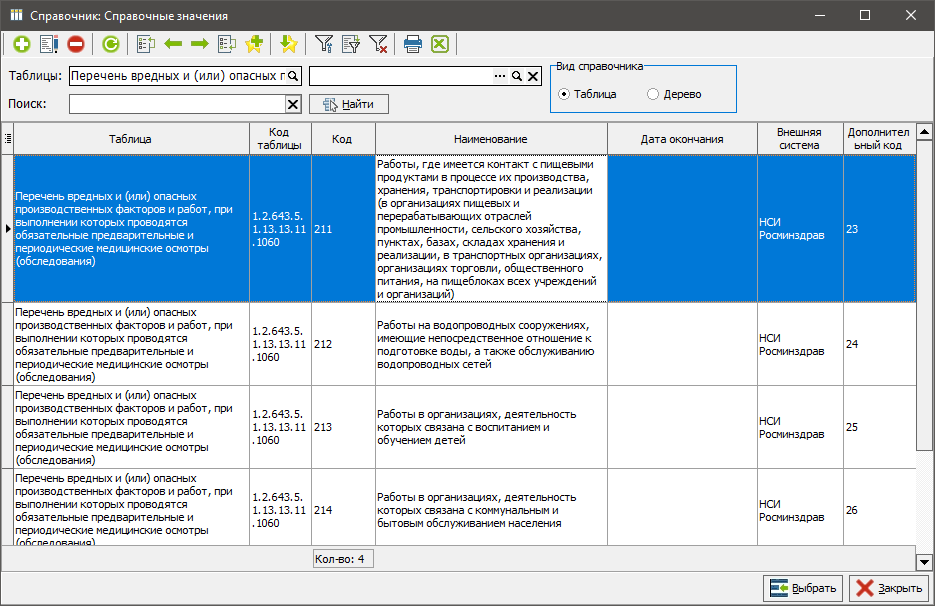Screen dimensions: 935x606
Task: Select row about 'воспитанием и обучением детей'
Action: (x=491, y=427)
